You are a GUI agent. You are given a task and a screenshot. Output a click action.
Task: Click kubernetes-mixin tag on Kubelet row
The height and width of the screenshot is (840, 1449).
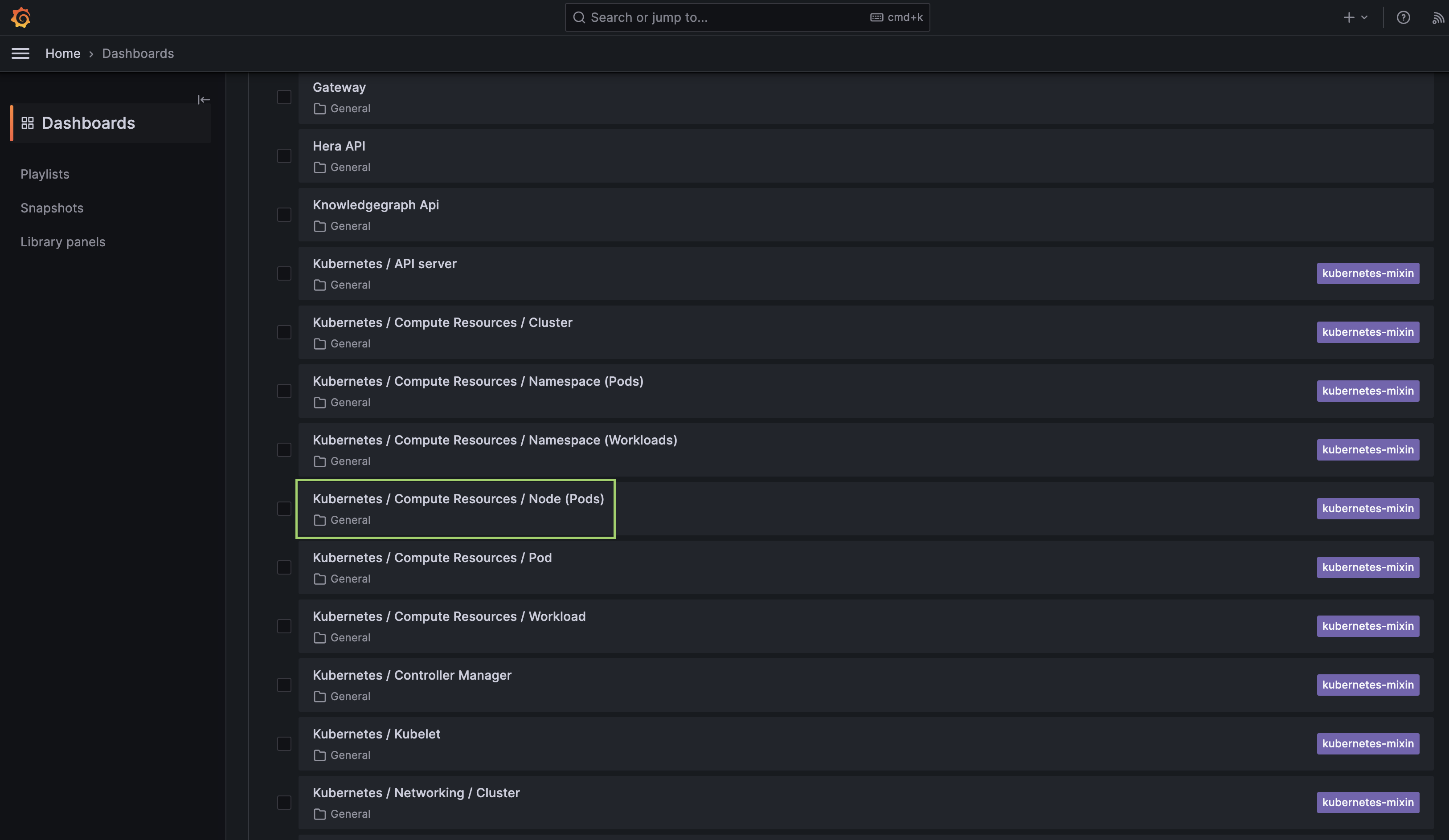1368,744
